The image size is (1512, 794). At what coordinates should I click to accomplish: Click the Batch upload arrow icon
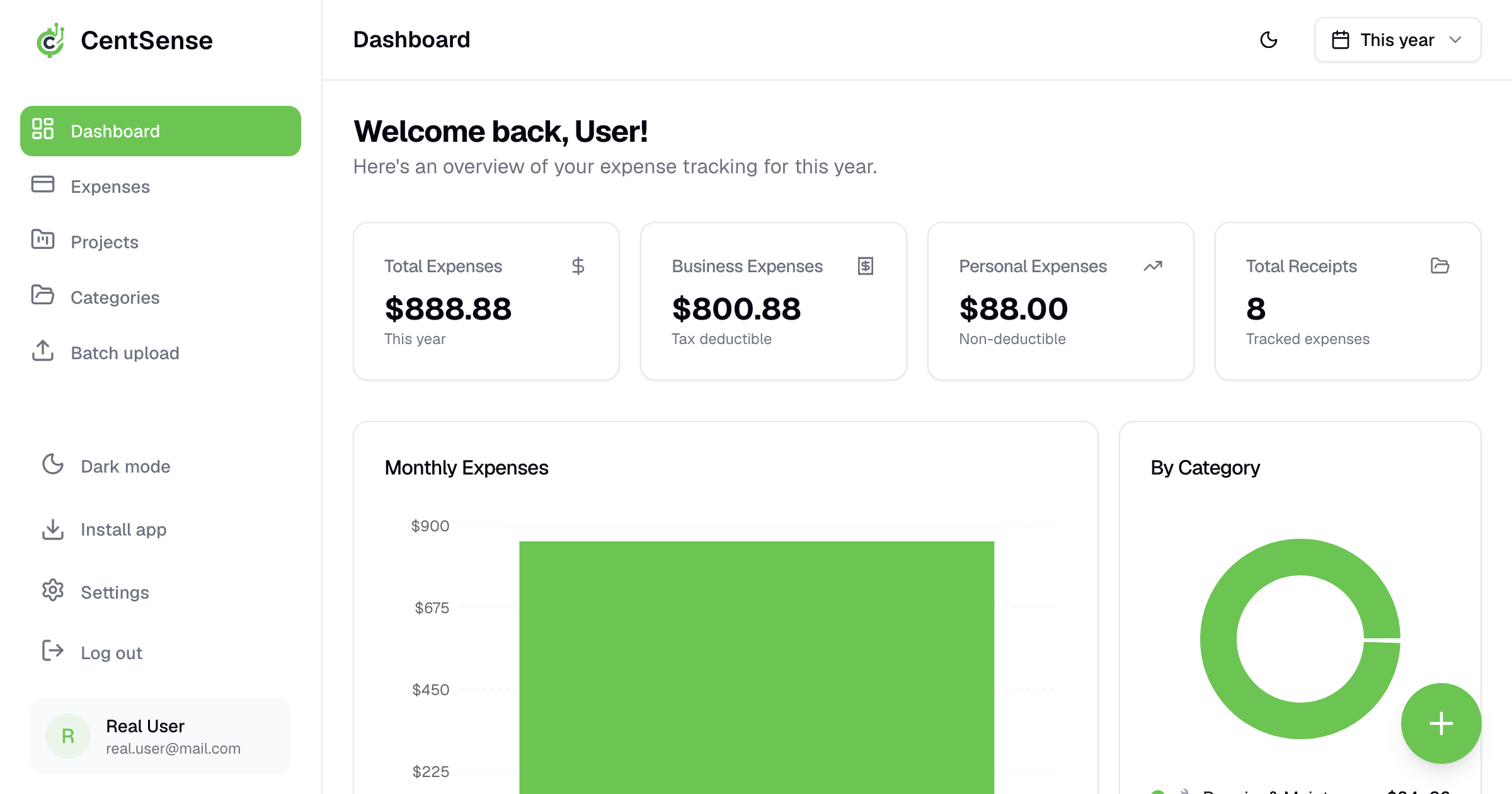coord(43,351)
